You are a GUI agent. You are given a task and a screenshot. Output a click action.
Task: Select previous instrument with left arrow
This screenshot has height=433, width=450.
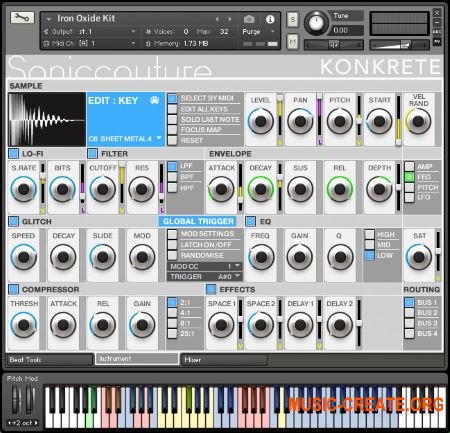pos(217,19)
